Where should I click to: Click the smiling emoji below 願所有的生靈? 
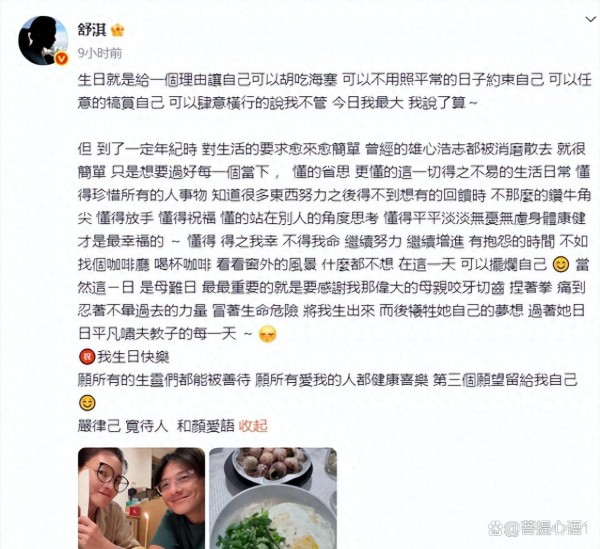[87, 403]
